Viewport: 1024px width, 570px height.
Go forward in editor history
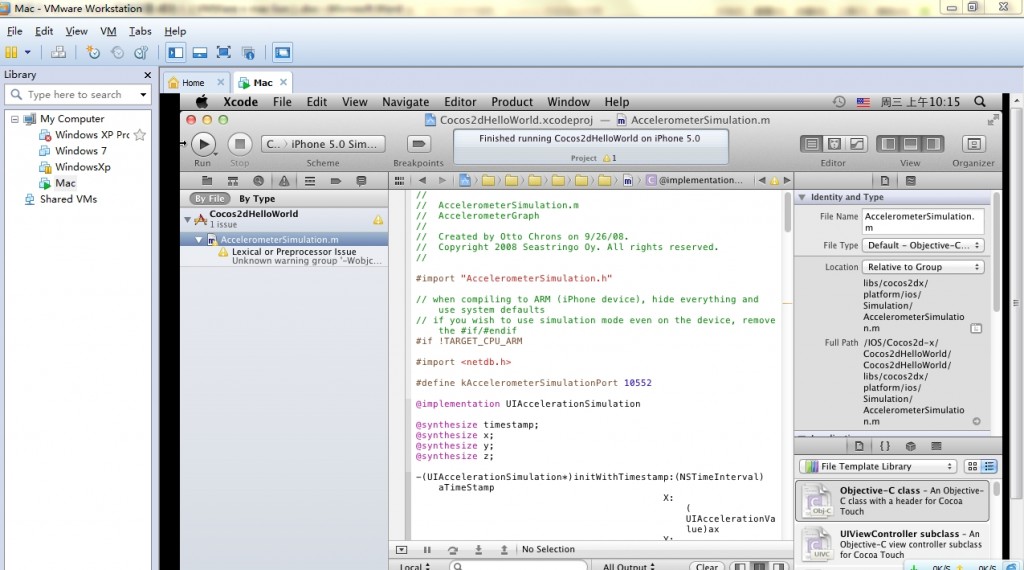click(x=442, y=181)
